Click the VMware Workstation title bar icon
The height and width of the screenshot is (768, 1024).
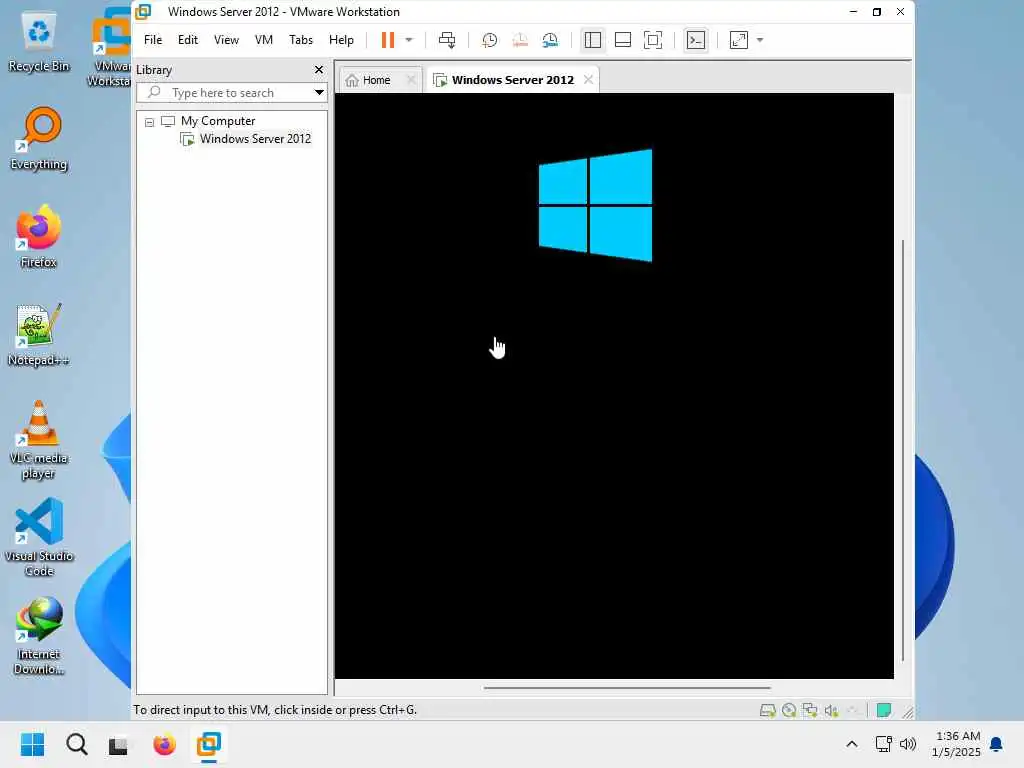coord(143,12)
